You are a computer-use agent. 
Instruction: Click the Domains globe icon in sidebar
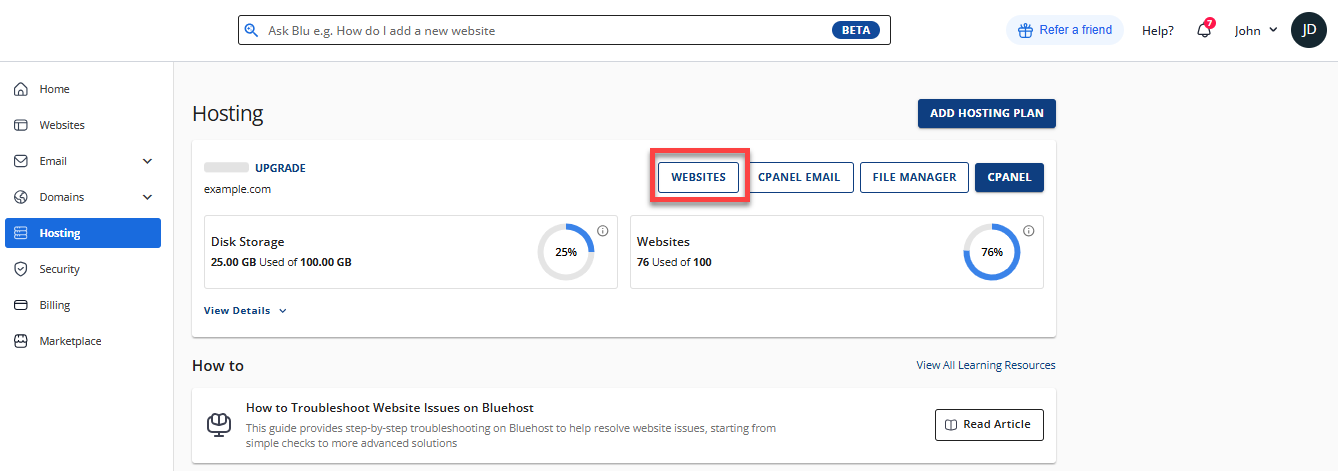[x=20, y=197]
